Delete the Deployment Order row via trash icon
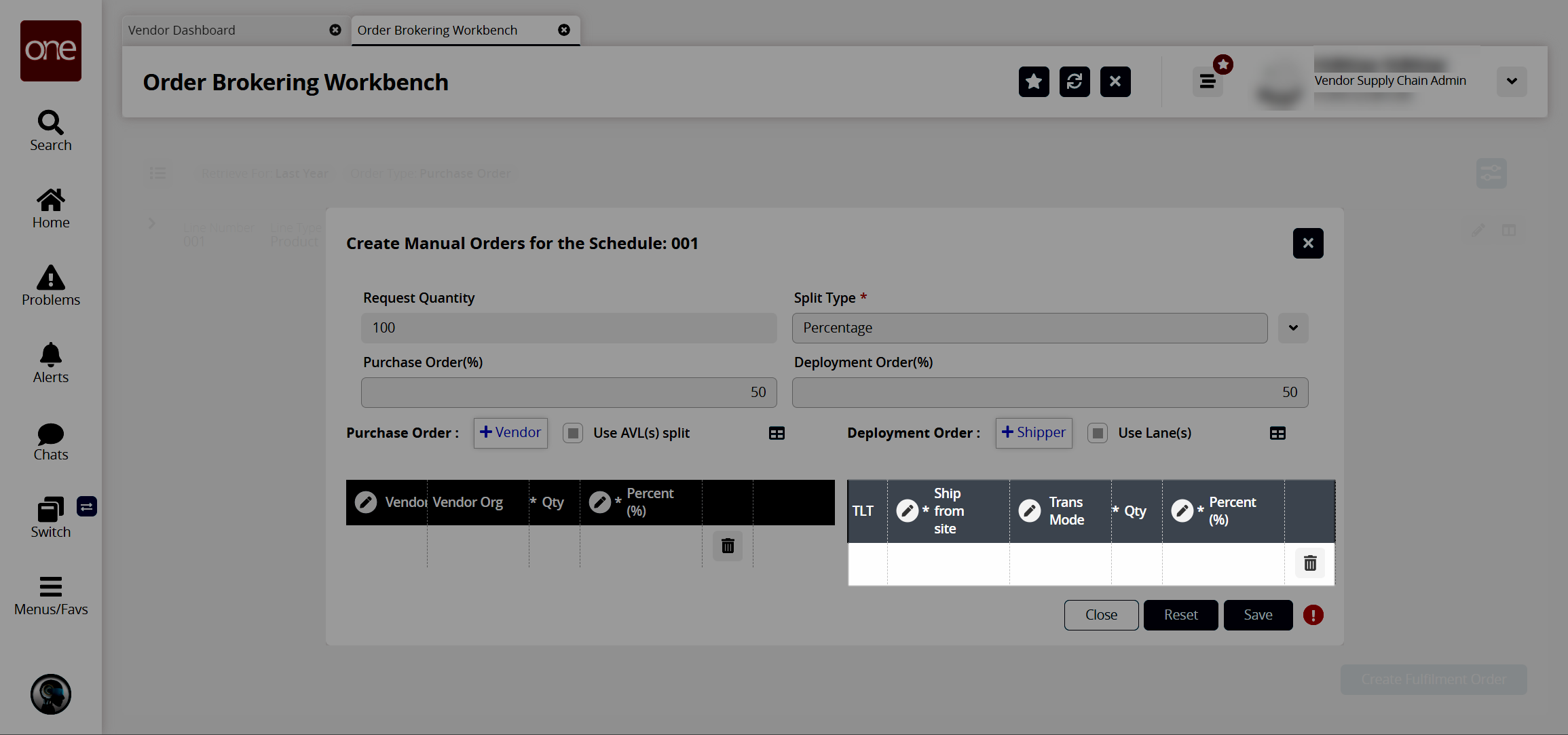Image resolution: width=1568 pixels, height=735 pixels. pos(1310,563)
